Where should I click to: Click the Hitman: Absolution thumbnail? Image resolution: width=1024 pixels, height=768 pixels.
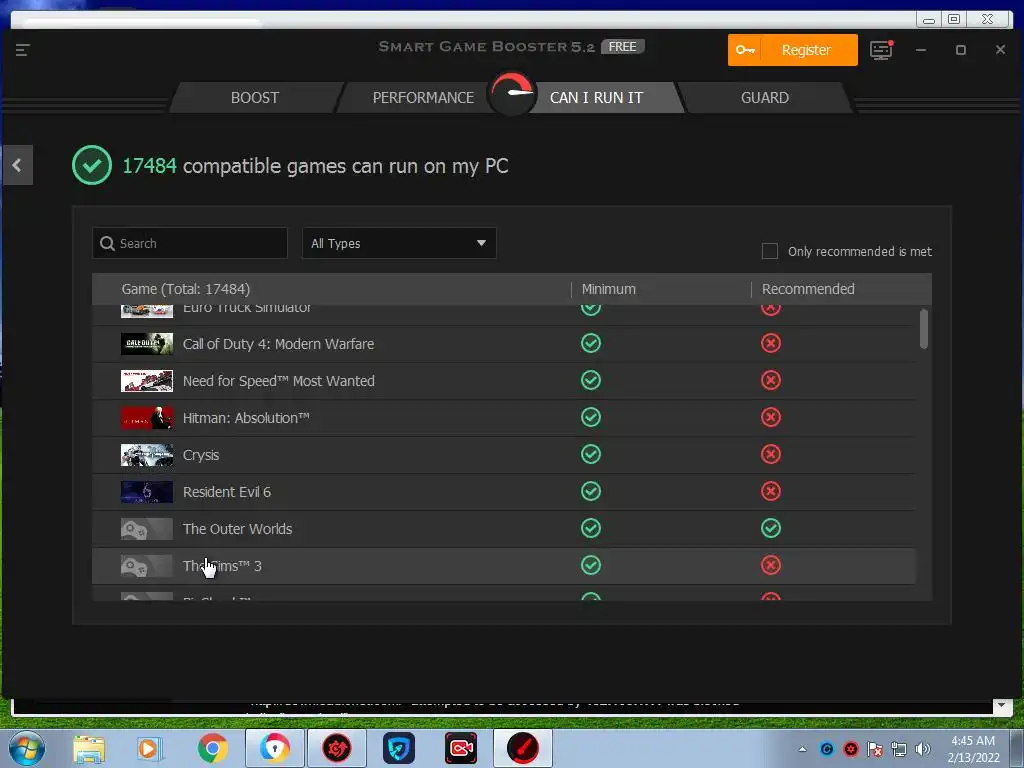coord(147,418)
